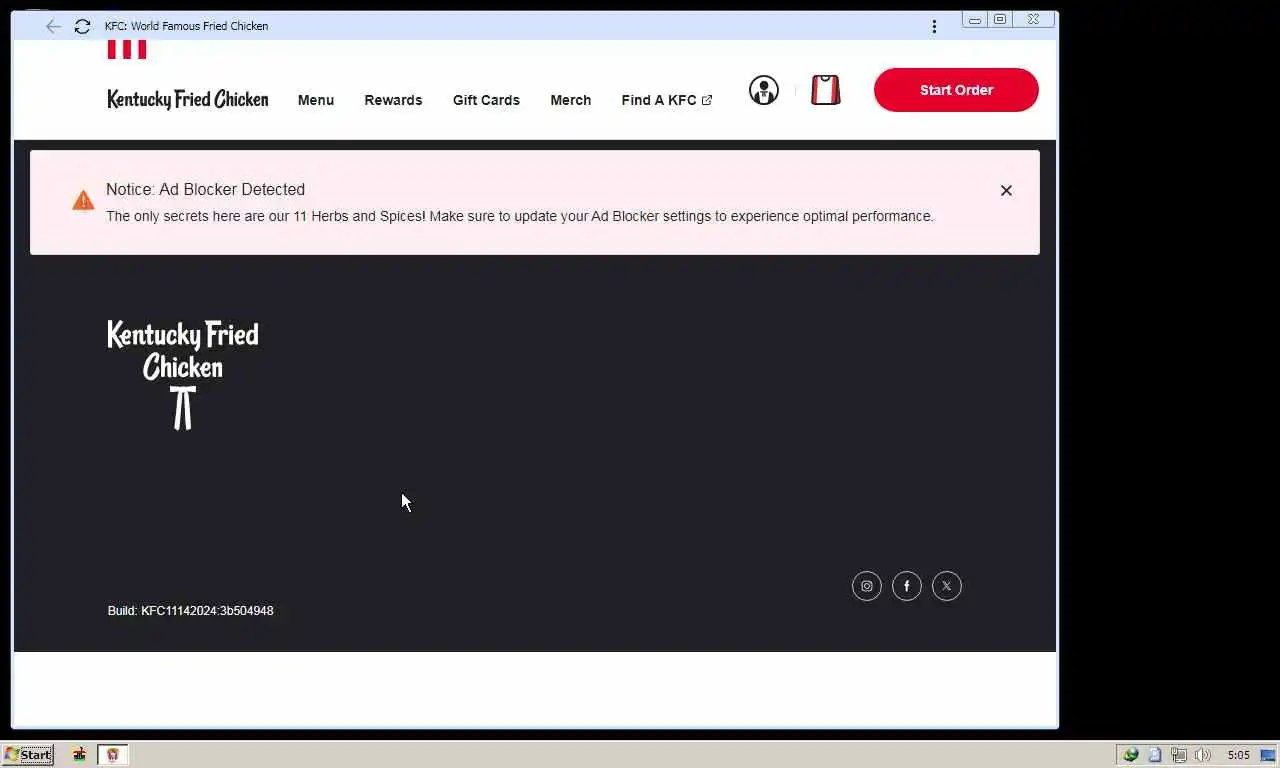Open the Windows Start menu
1280x768 pixels.
(28, 755)
